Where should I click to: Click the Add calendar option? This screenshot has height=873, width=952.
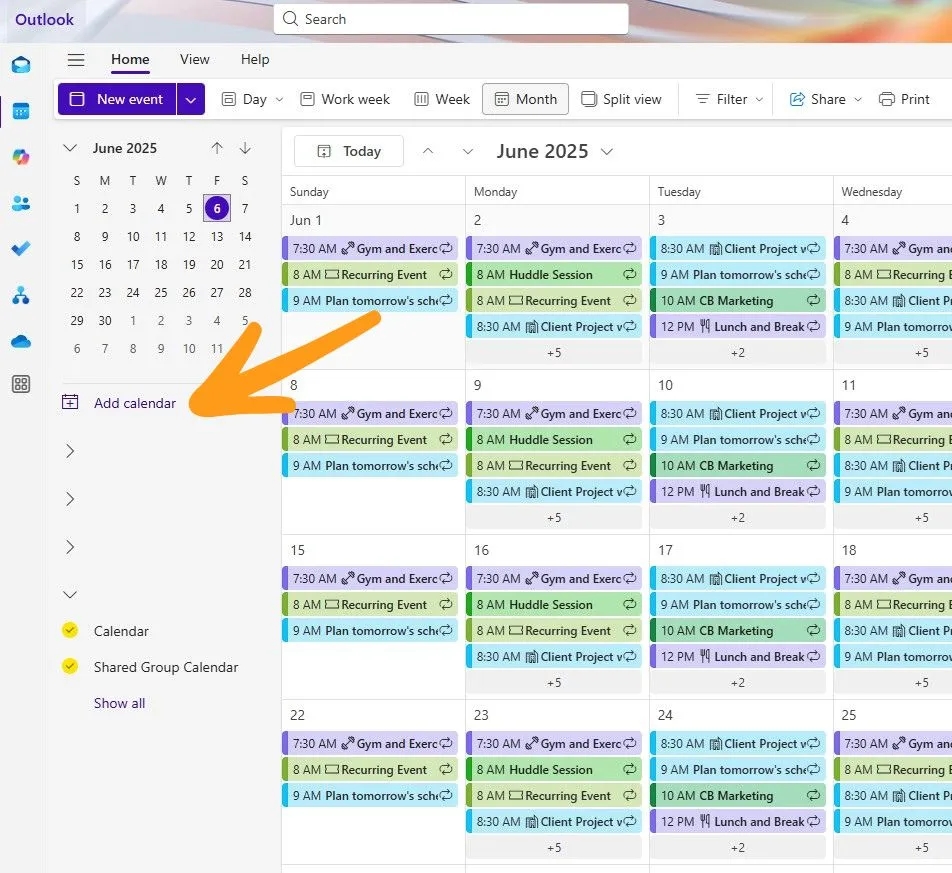point(134,403)
